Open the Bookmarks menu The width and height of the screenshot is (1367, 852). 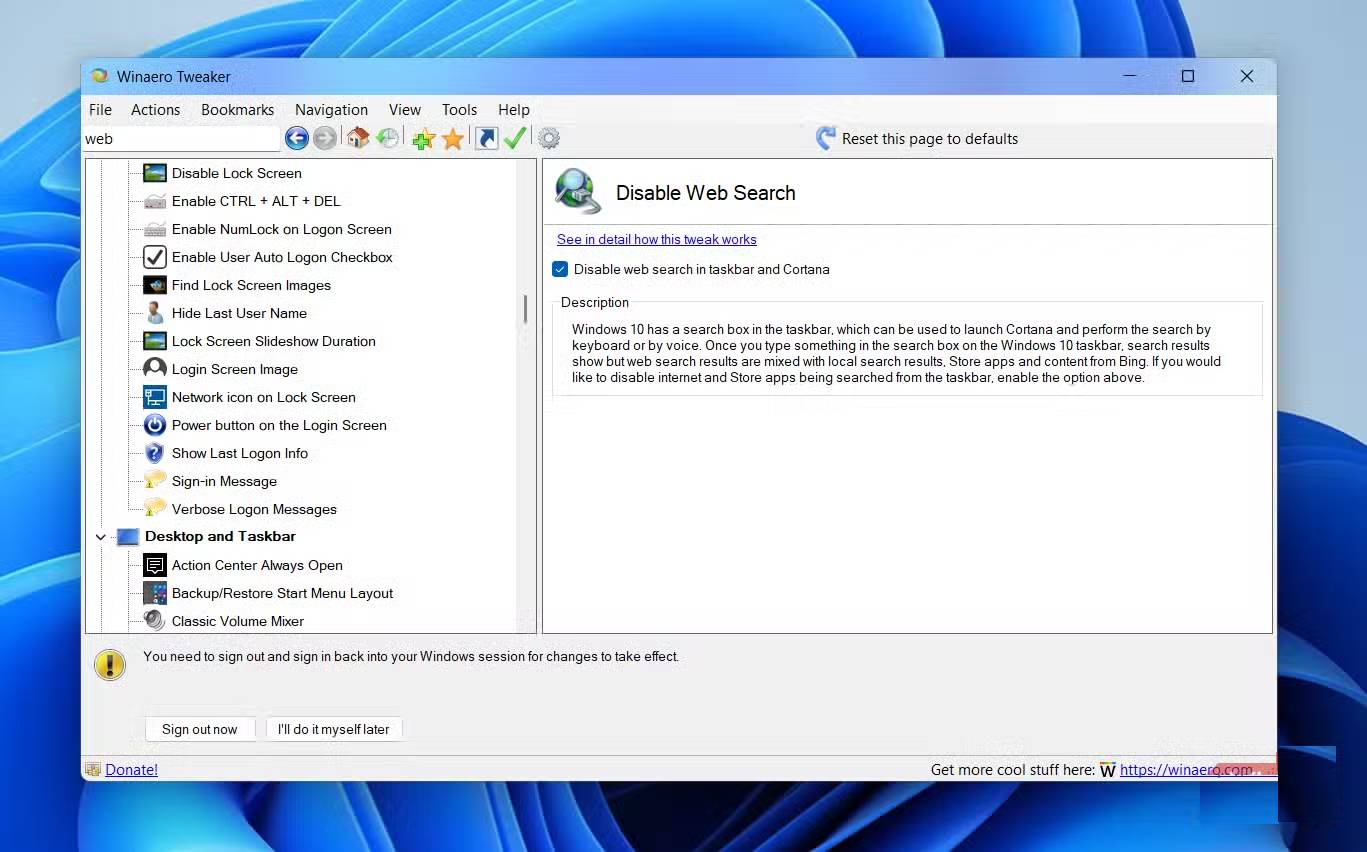pyautogui.click(x=237, y=110)
